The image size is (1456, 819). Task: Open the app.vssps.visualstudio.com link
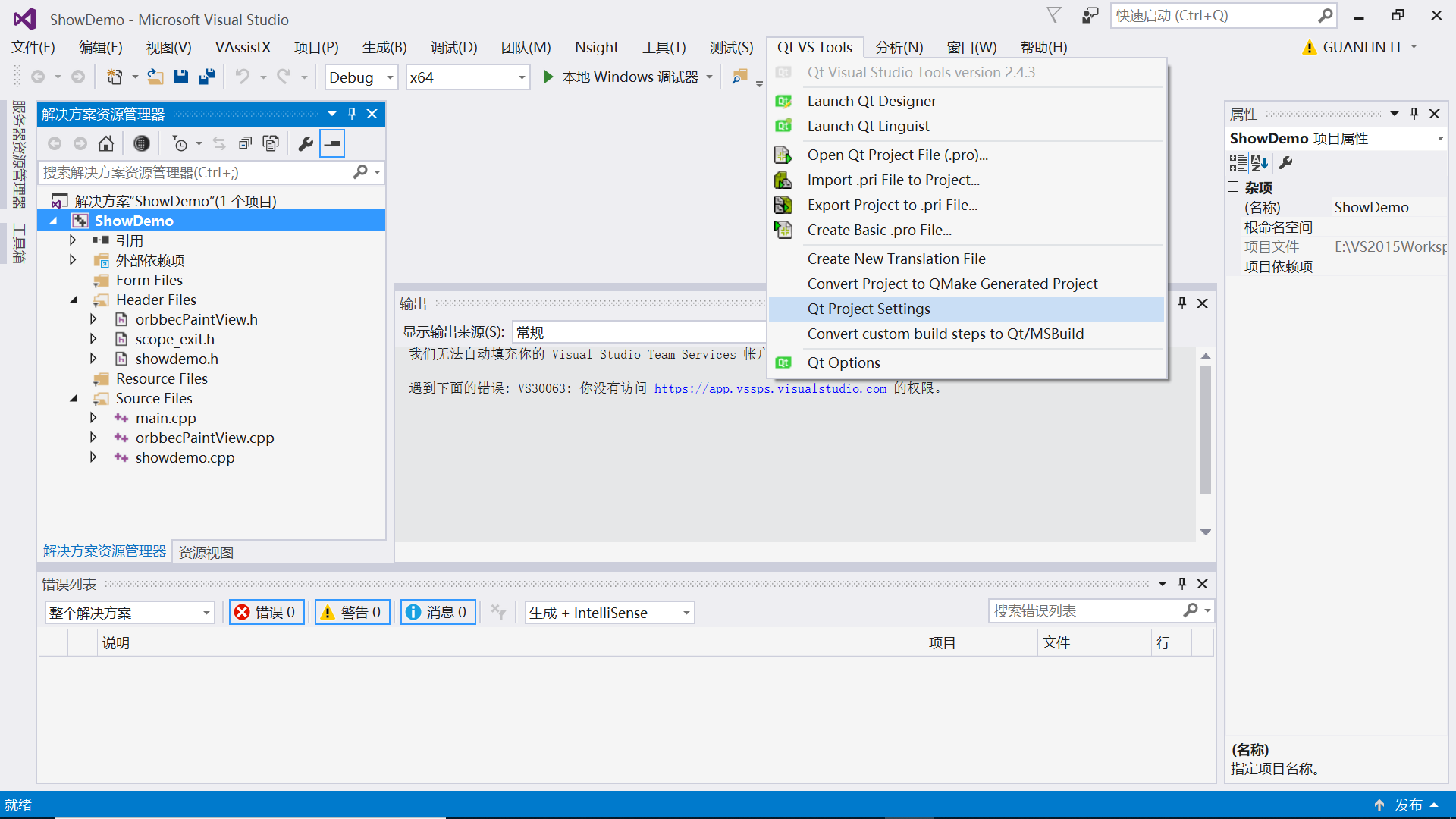point(770,388)
